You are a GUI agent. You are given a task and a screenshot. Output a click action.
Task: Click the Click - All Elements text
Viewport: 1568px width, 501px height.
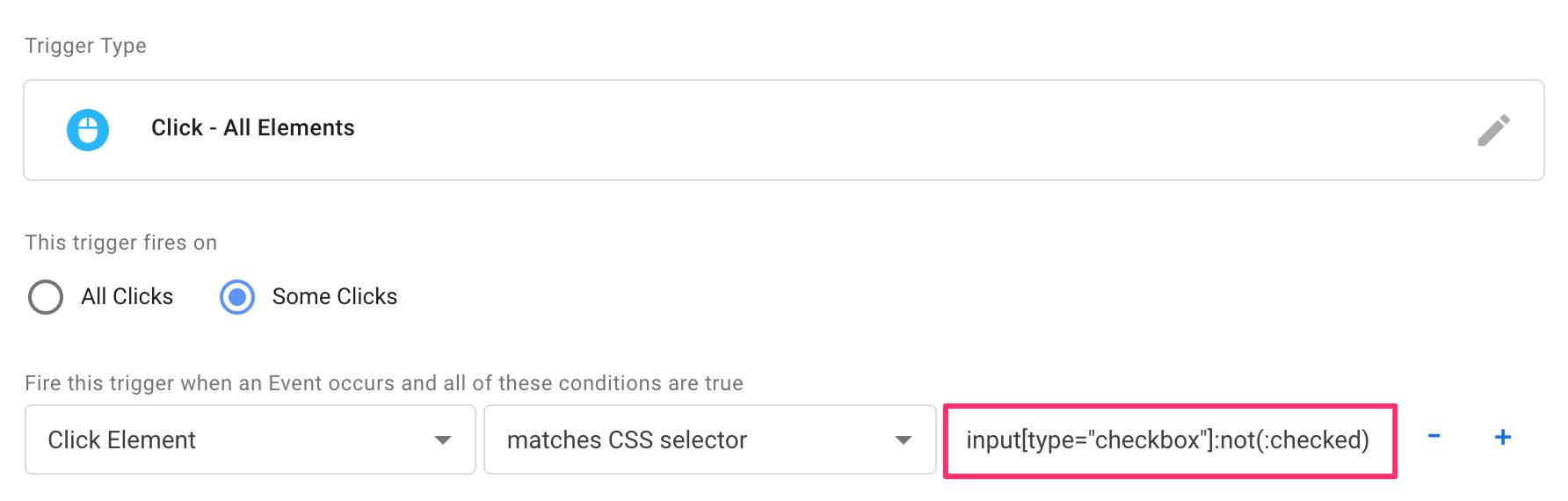[x=253, y=128]
